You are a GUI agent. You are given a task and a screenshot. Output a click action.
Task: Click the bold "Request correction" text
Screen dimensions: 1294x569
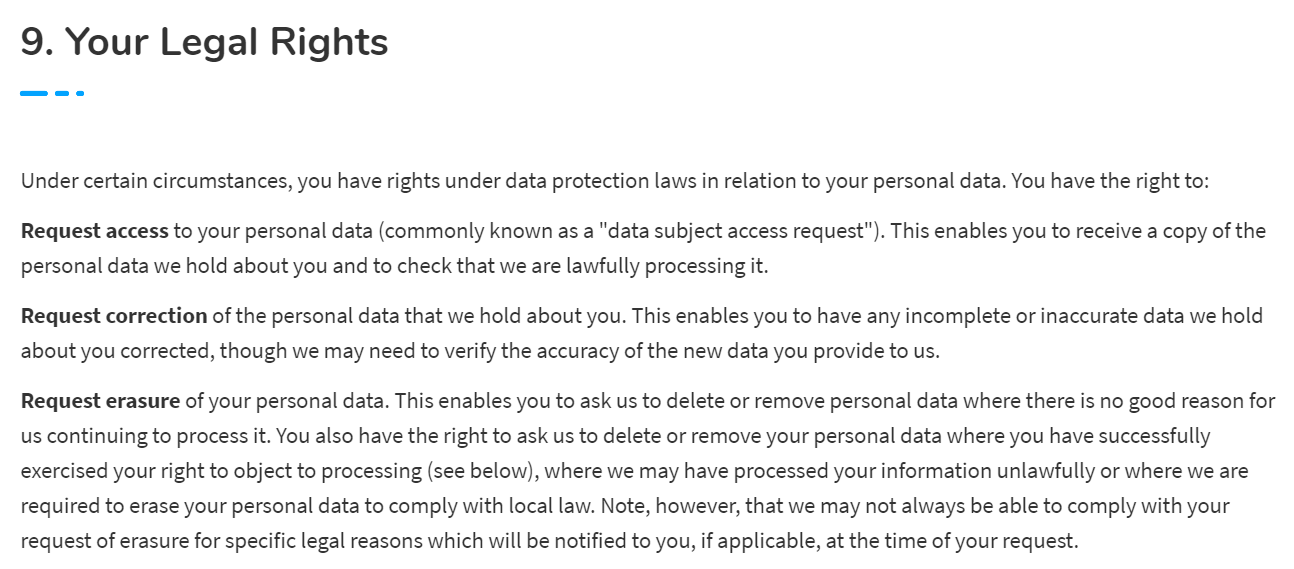click(x=114, y=316)
